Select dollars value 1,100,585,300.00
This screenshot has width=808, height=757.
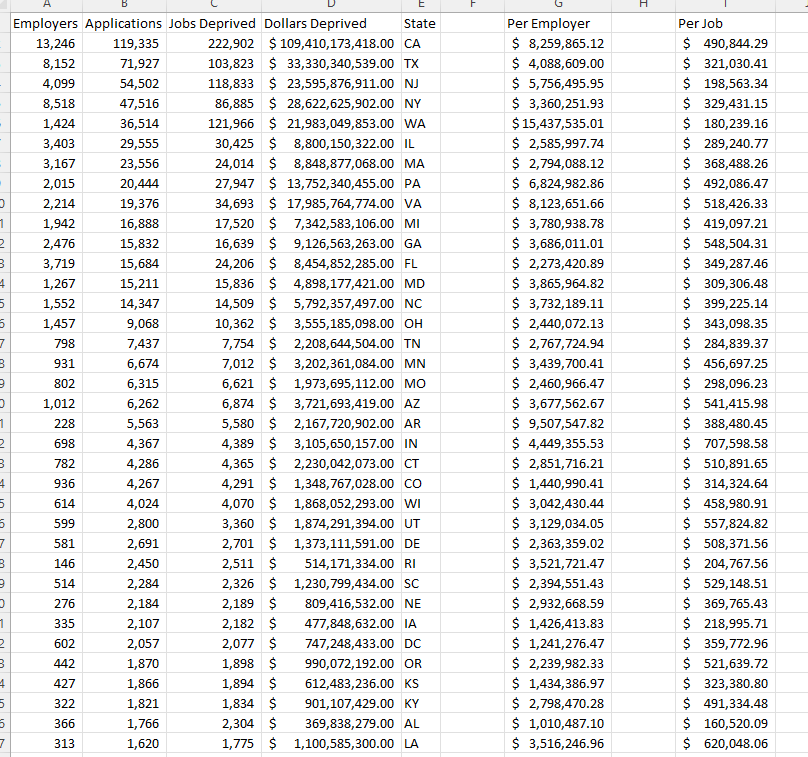(331, 744)
